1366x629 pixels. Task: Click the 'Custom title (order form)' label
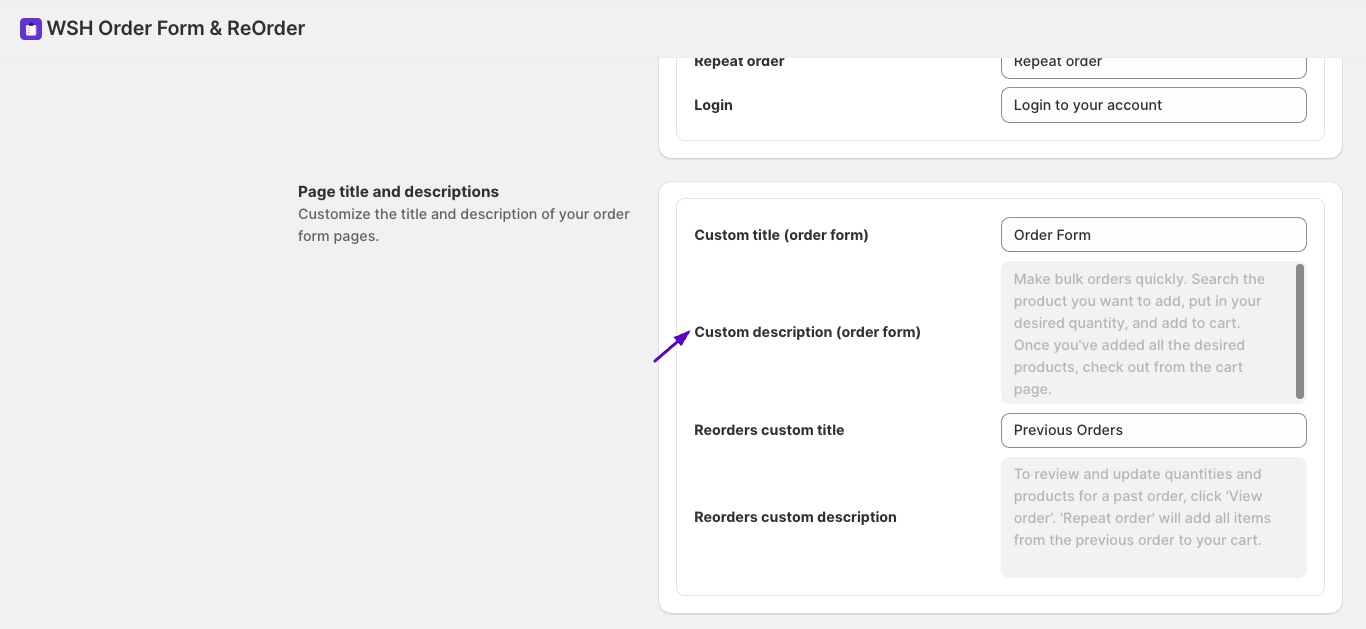click(781, 235)
